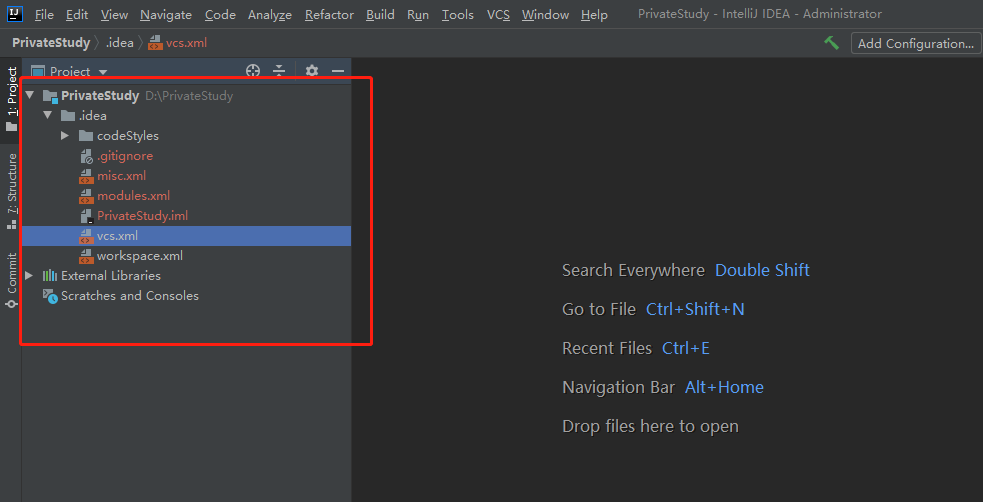Image resolution: width=983 pixels, height=502 pixels.
Task: Hide the Project panel with minus icon
Action: [338, 71]
